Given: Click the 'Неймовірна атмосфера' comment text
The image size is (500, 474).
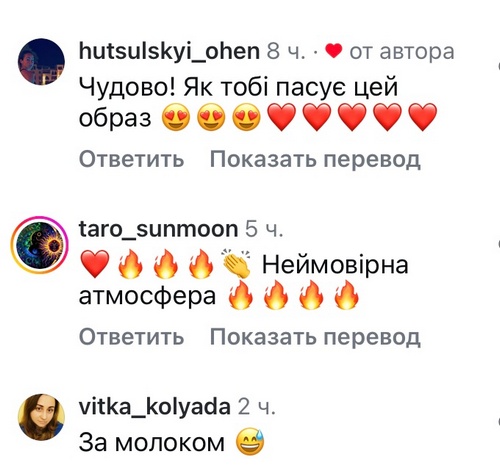Looking at the screenshot, I should click(244, 280).
